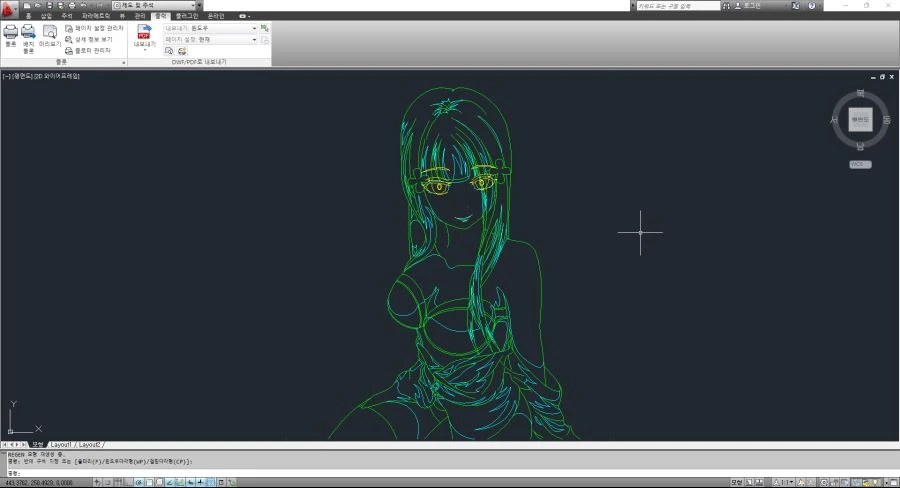Switch to the 온라인 ribbon tab
This screenshot has height=488, width=900.
(x=216, y=16)
